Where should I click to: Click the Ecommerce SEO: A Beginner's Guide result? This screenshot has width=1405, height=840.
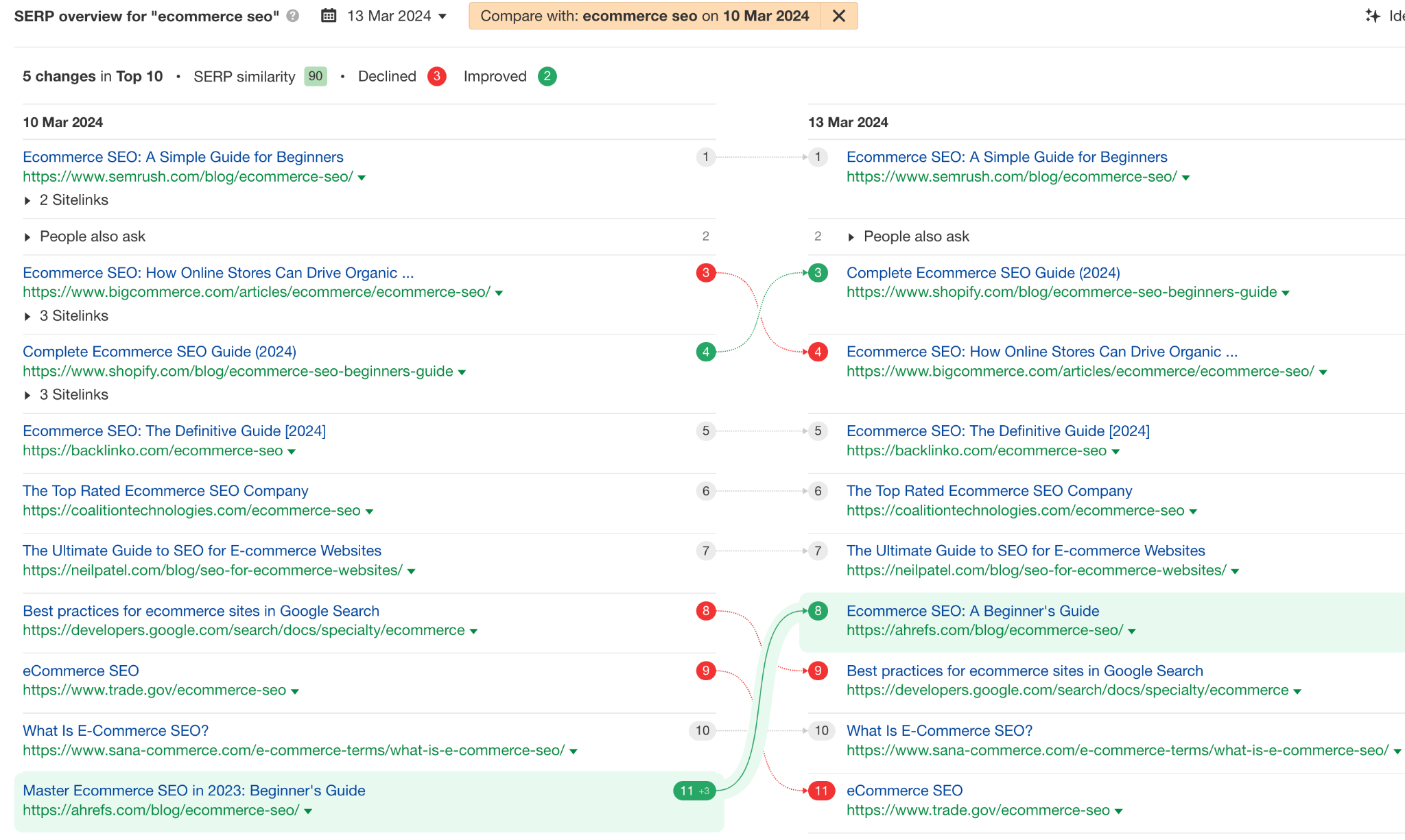(x=972, y=610)
